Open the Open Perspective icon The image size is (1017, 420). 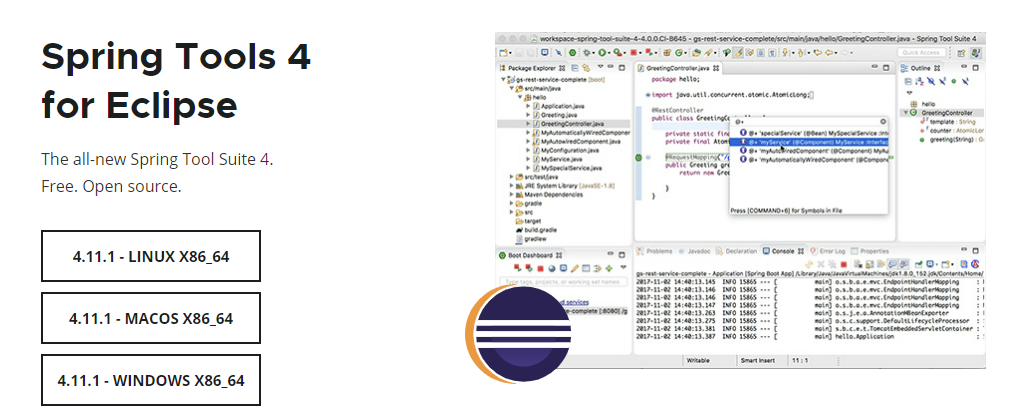(x=961, y=53)
